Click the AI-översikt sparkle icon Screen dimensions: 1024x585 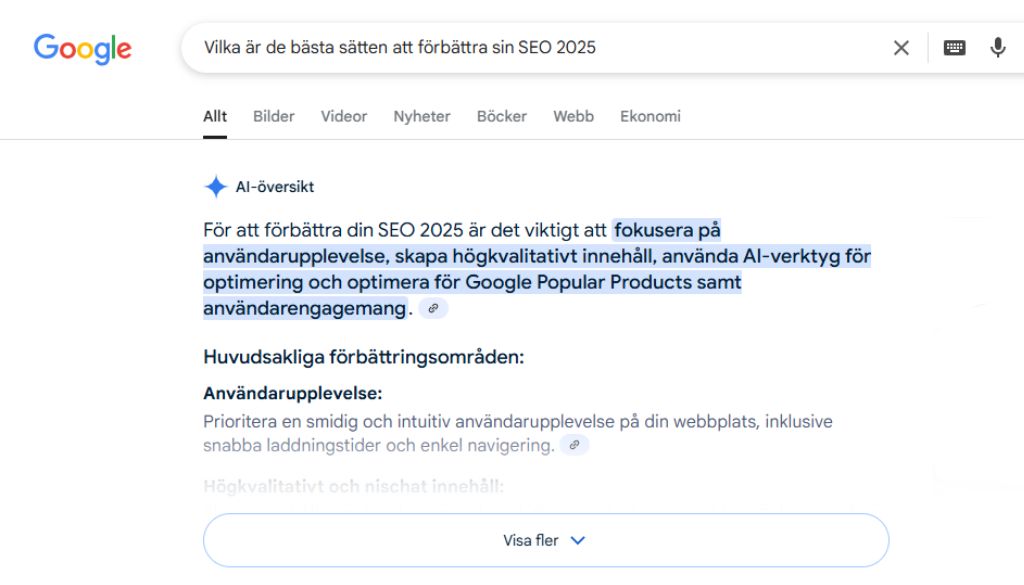pyautogui.click(x=215, y=187)
